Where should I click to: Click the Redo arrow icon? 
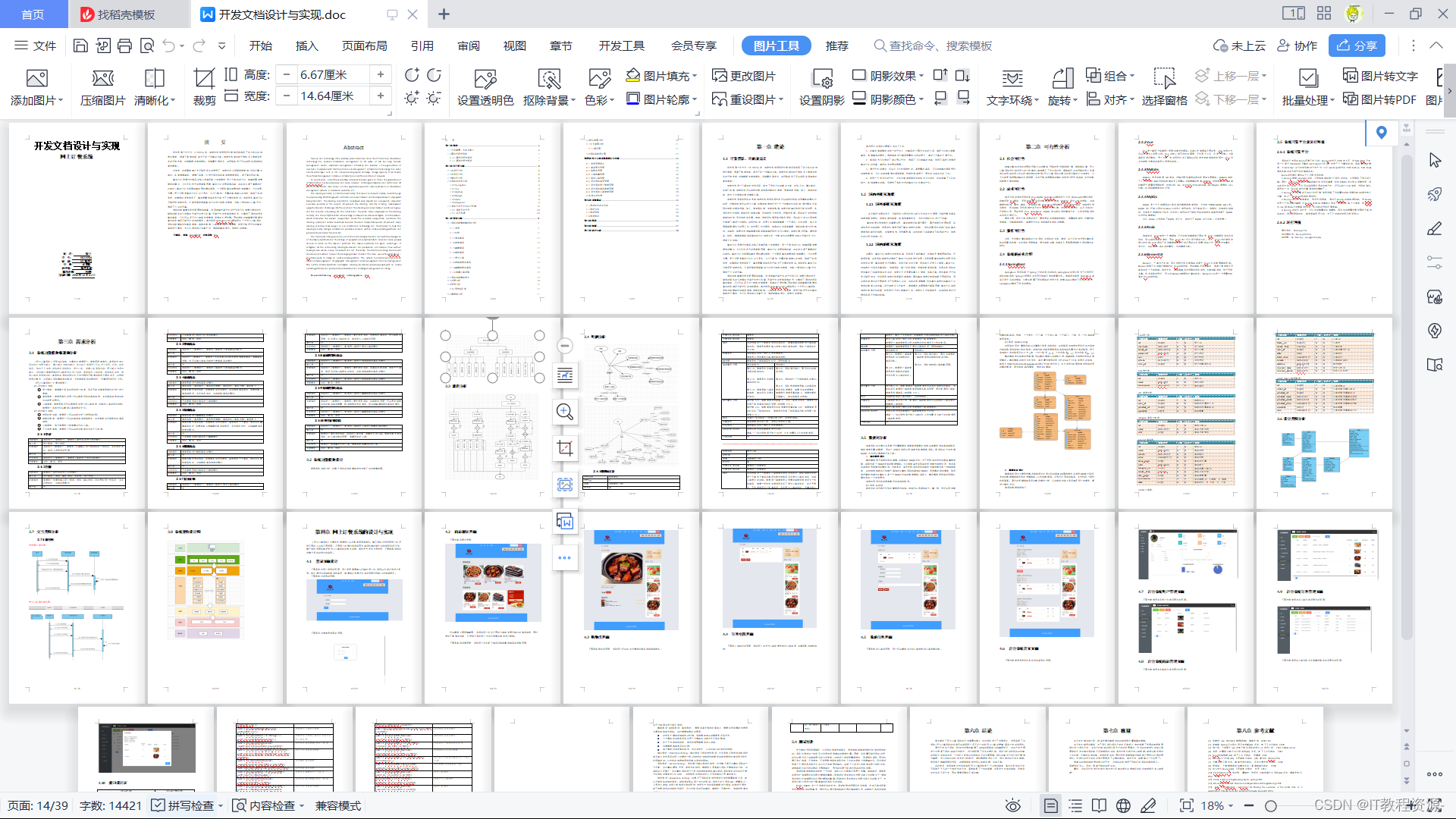(199, 45)
